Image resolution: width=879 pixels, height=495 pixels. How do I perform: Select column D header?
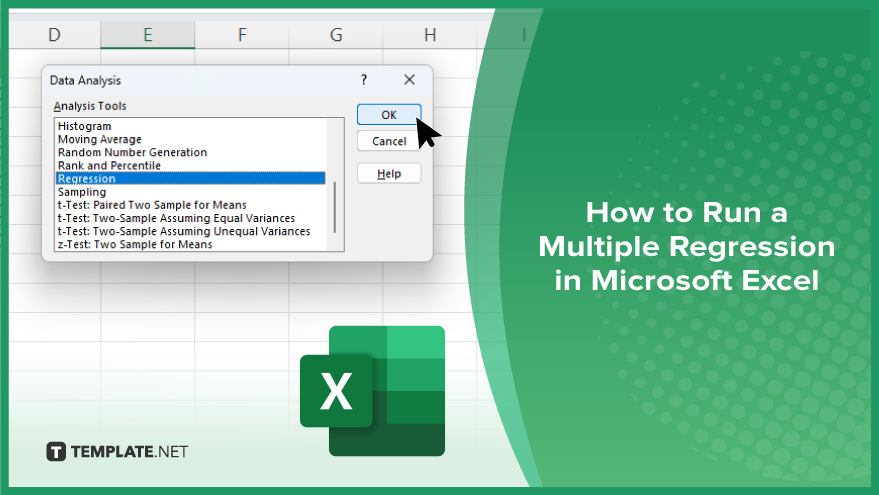pos(54,35)
